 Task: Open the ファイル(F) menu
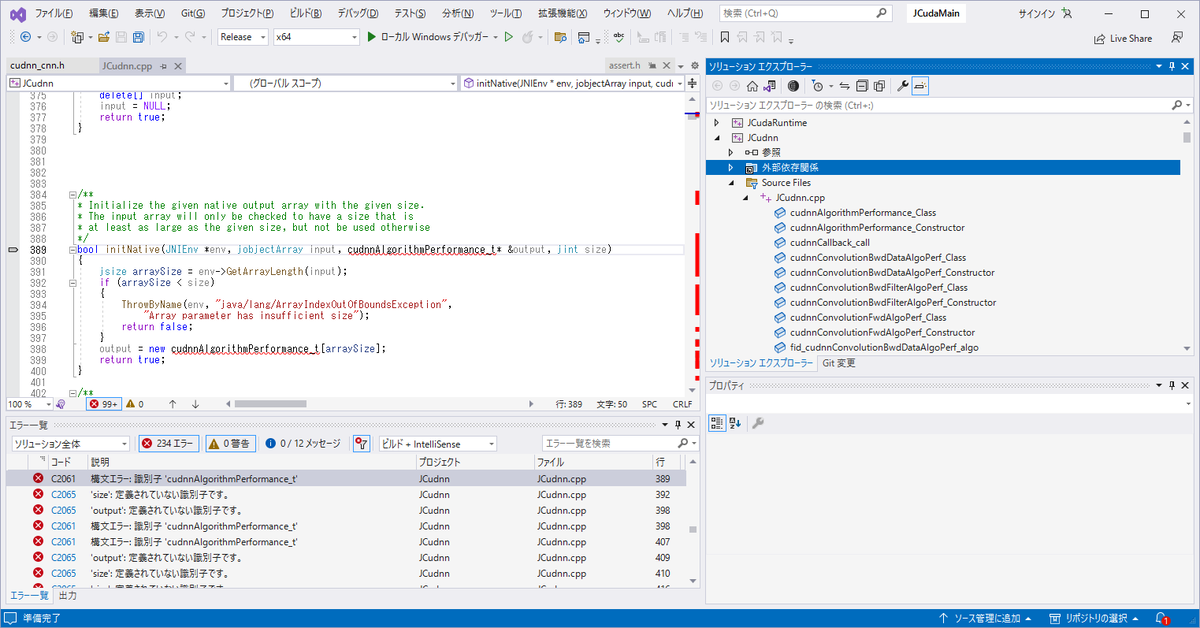[53, 14]
